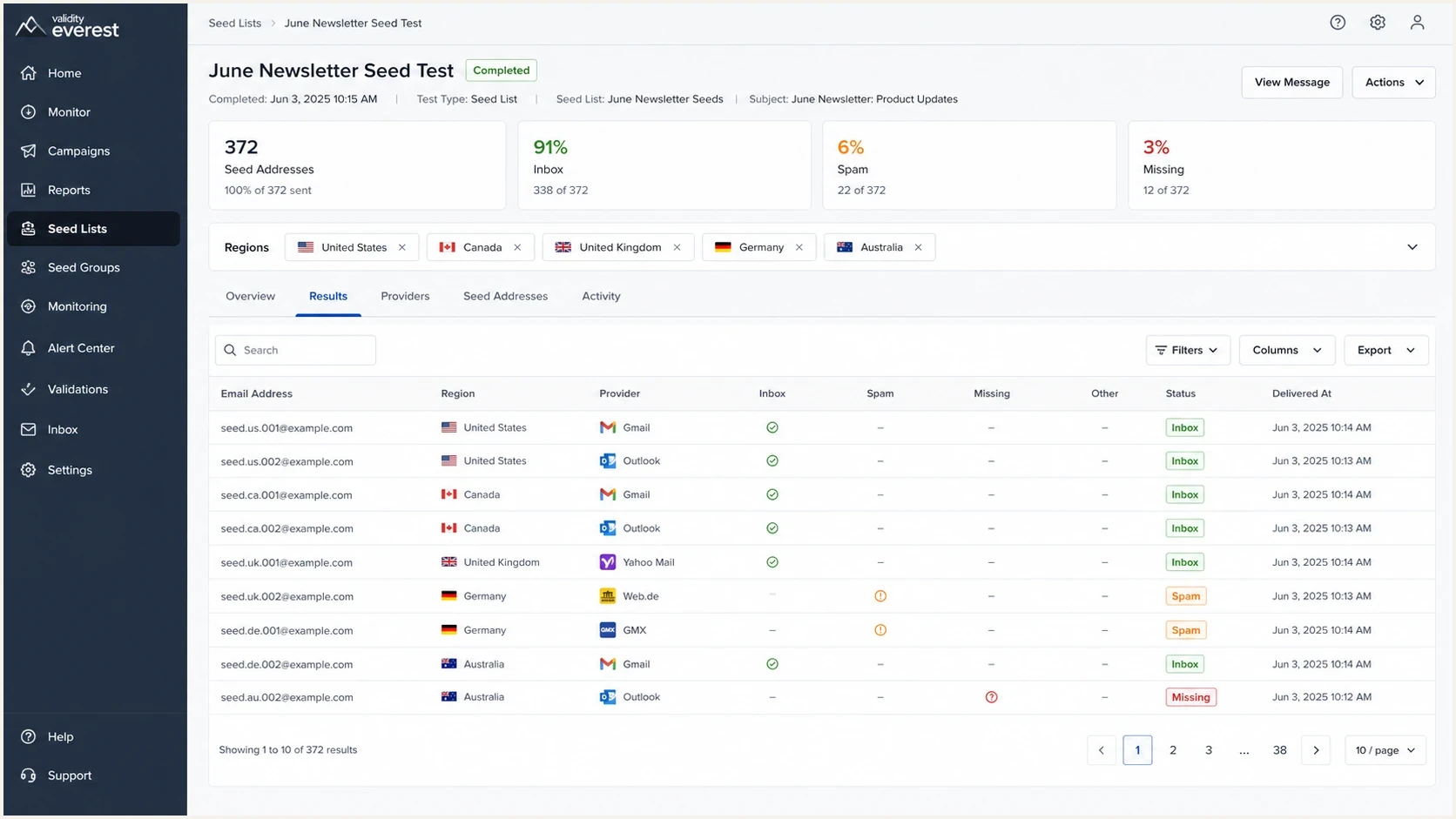Viewport: 1456px width, 819px height.
Task: Click the Support headset icon
Action: tap(29, 775)
